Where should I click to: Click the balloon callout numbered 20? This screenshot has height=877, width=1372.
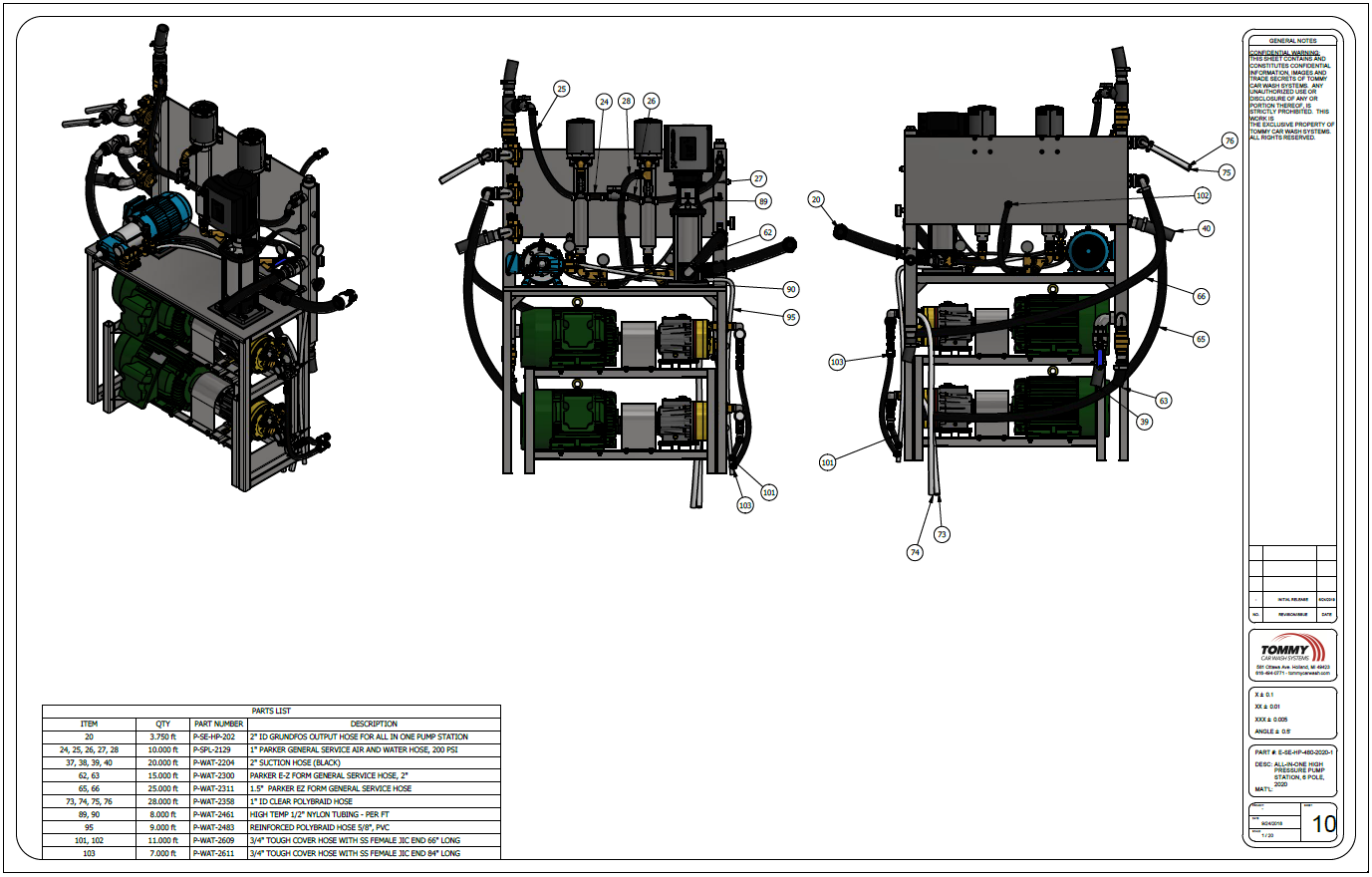(816, 199)
